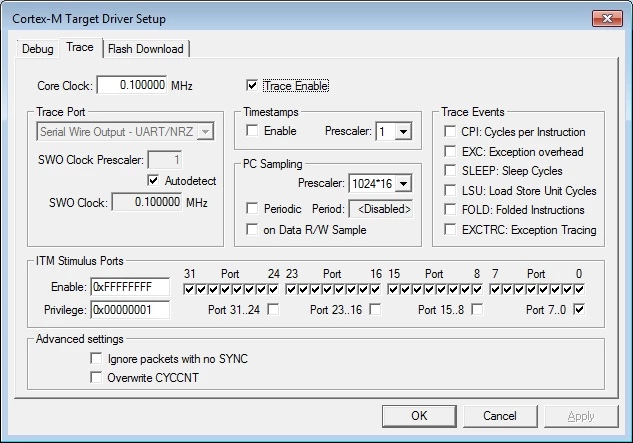Enable EXCTRC: Exception Tracing
This screenshot has height=443, width=633.
[450, 229]
